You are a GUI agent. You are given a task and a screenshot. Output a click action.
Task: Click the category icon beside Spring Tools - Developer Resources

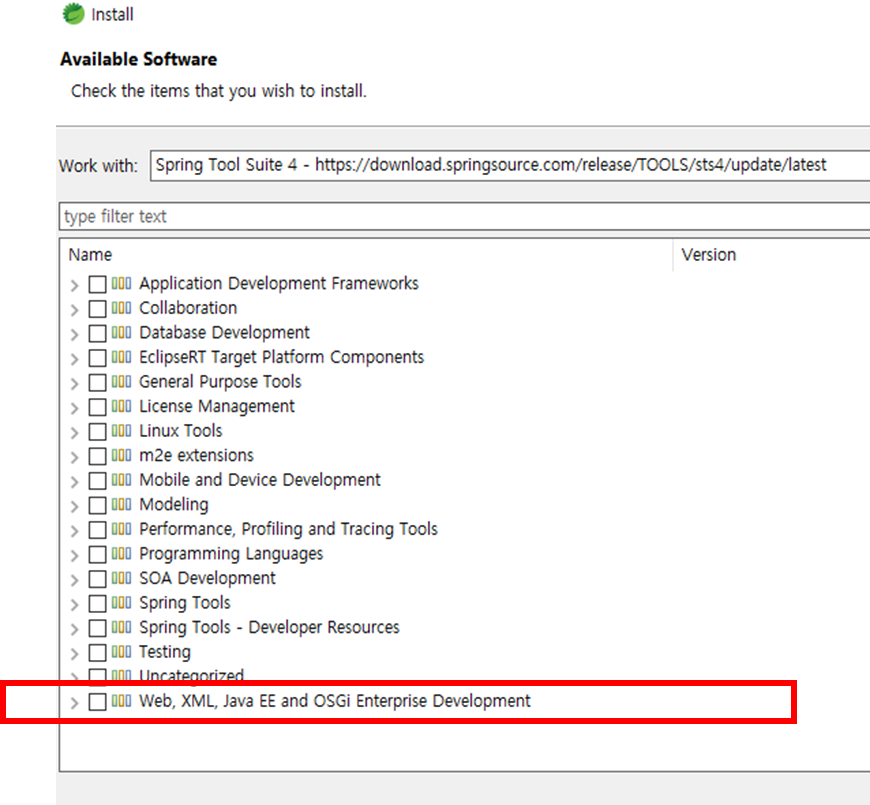coord(121,627)
